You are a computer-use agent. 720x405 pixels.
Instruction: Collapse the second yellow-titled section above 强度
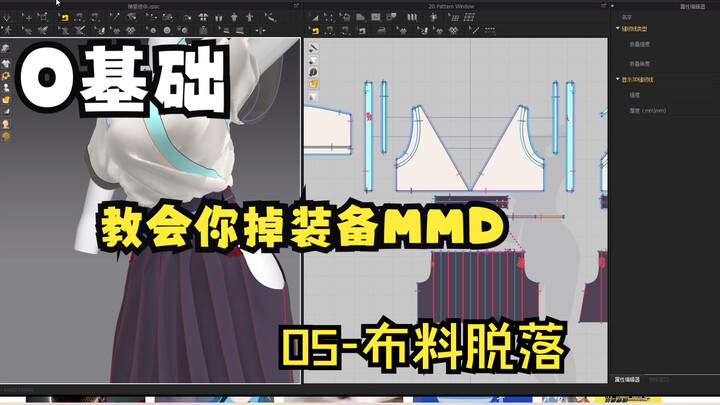coord(618,79)
